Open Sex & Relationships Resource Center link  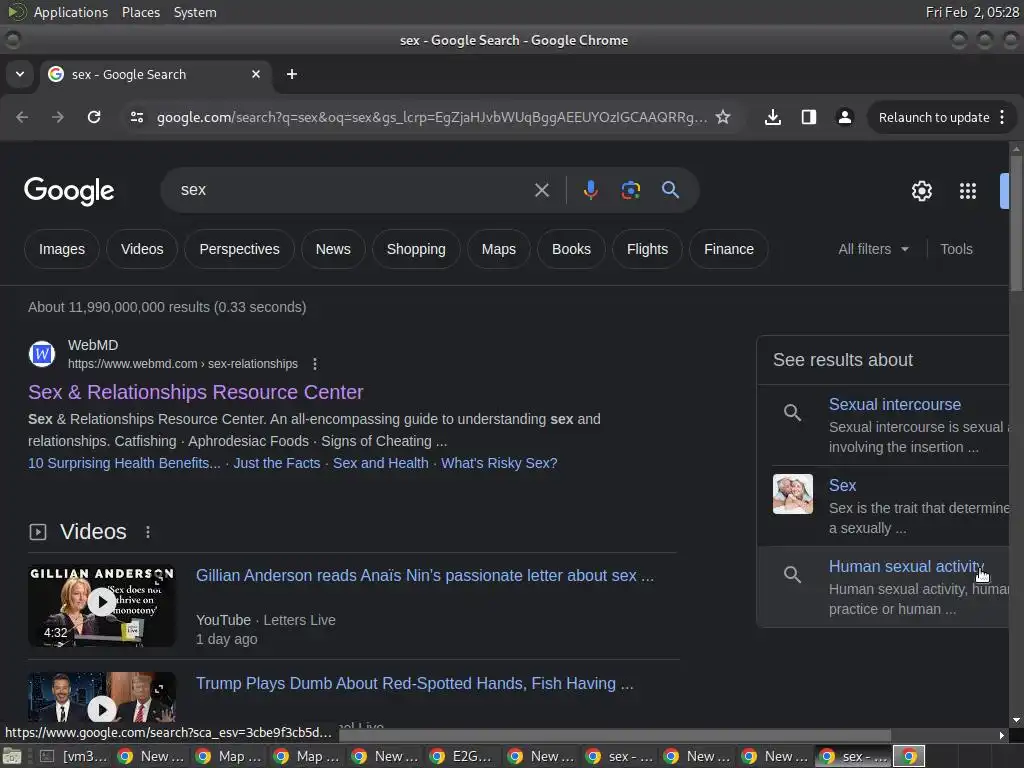(x=195, y=392)
